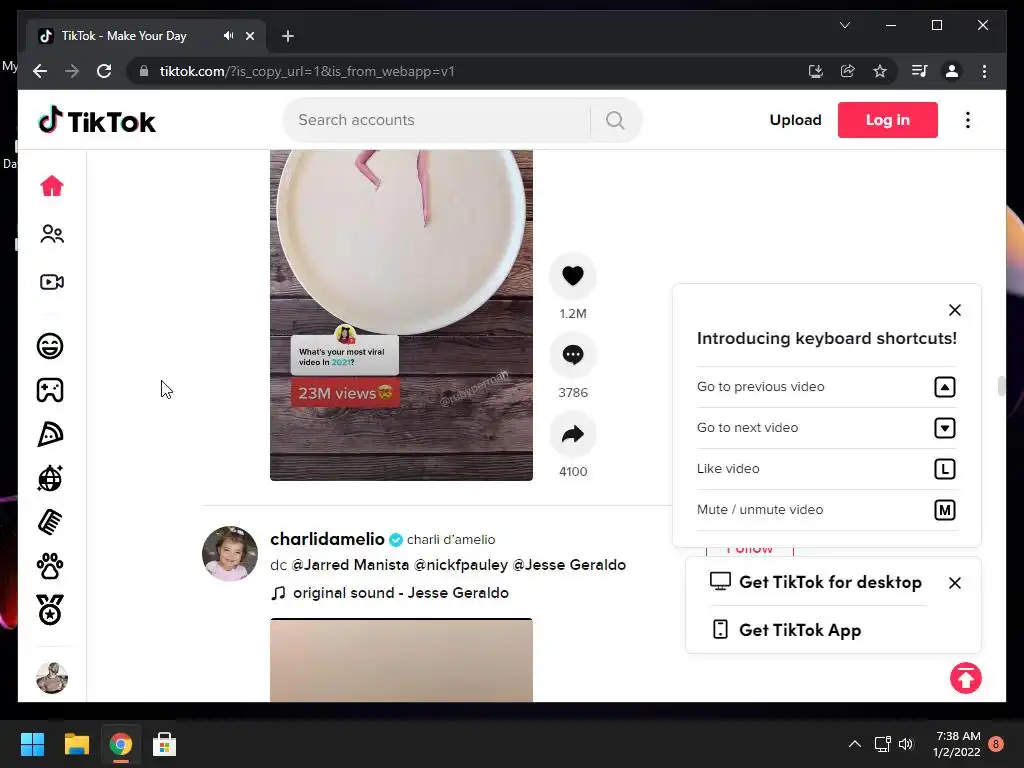Screen dimensions: 1024x768
Task: Open Chrome's three-dot menu
Action: (x=985, y=71)
